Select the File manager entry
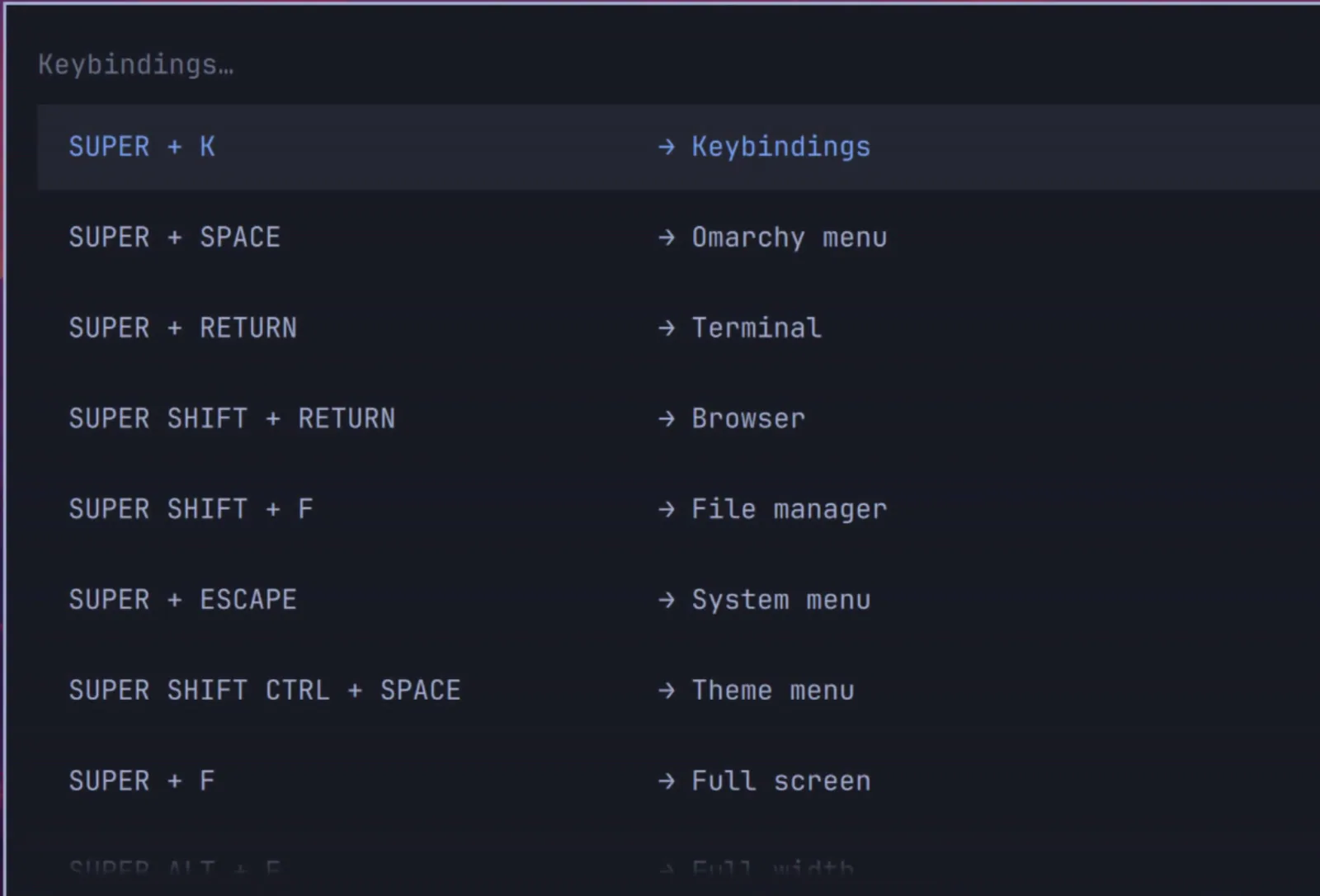This screenshot has height=896, width=1320. pos(678,510)
